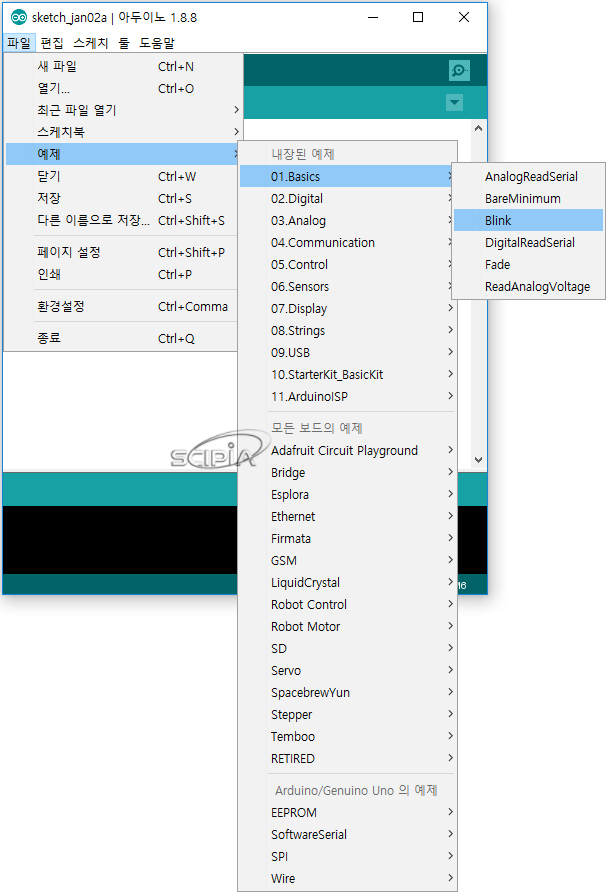606x892 pixels.
Task: Expand GSM library examples
Action: pos(348,560)
